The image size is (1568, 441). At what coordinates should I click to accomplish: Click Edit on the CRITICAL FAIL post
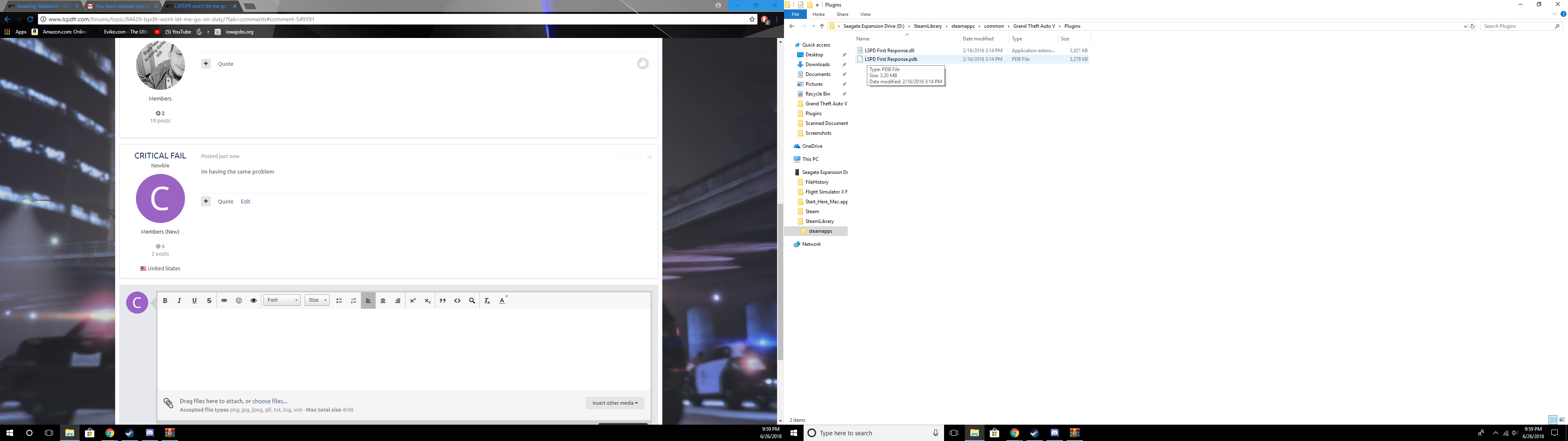[245, 202]
